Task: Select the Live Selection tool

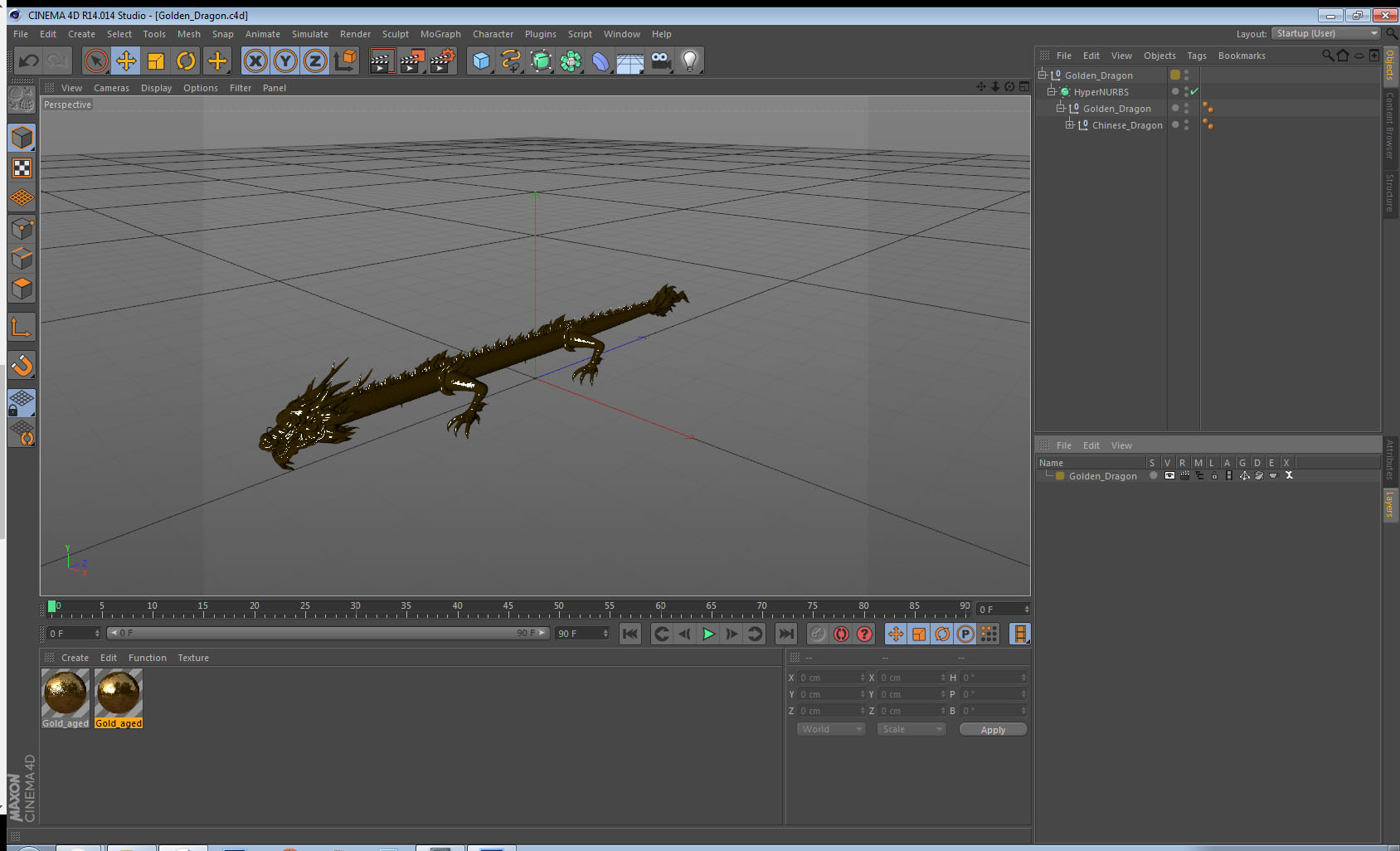Action: 96,61
